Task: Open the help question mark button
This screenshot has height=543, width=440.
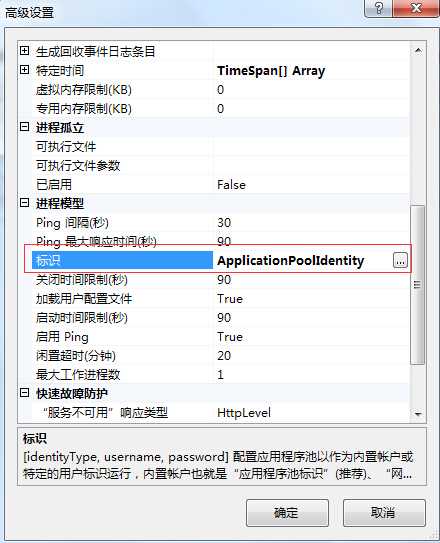Action: (x=379, y=8)
